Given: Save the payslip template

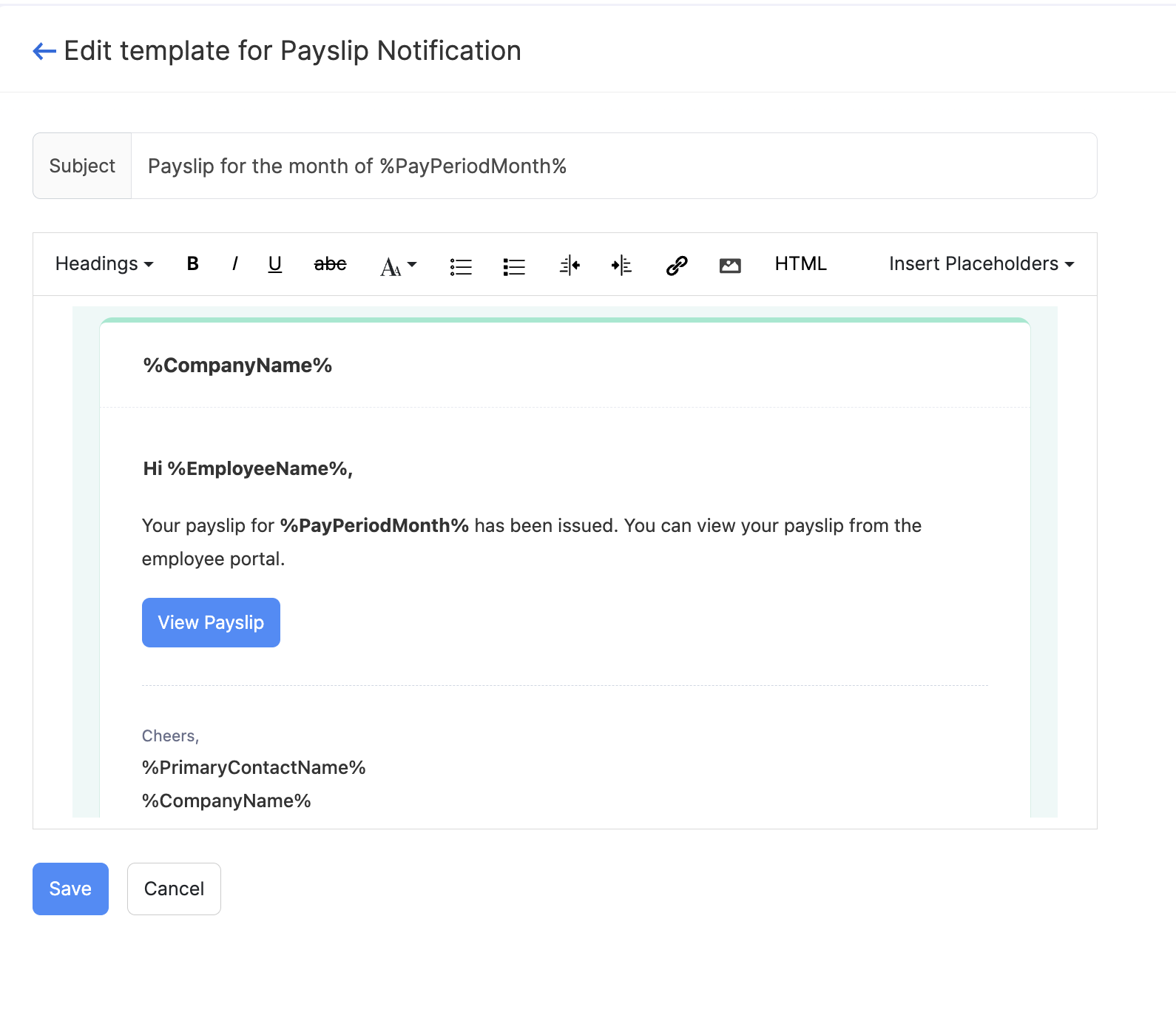Looking at the screenshot, I should coord(70,889).
